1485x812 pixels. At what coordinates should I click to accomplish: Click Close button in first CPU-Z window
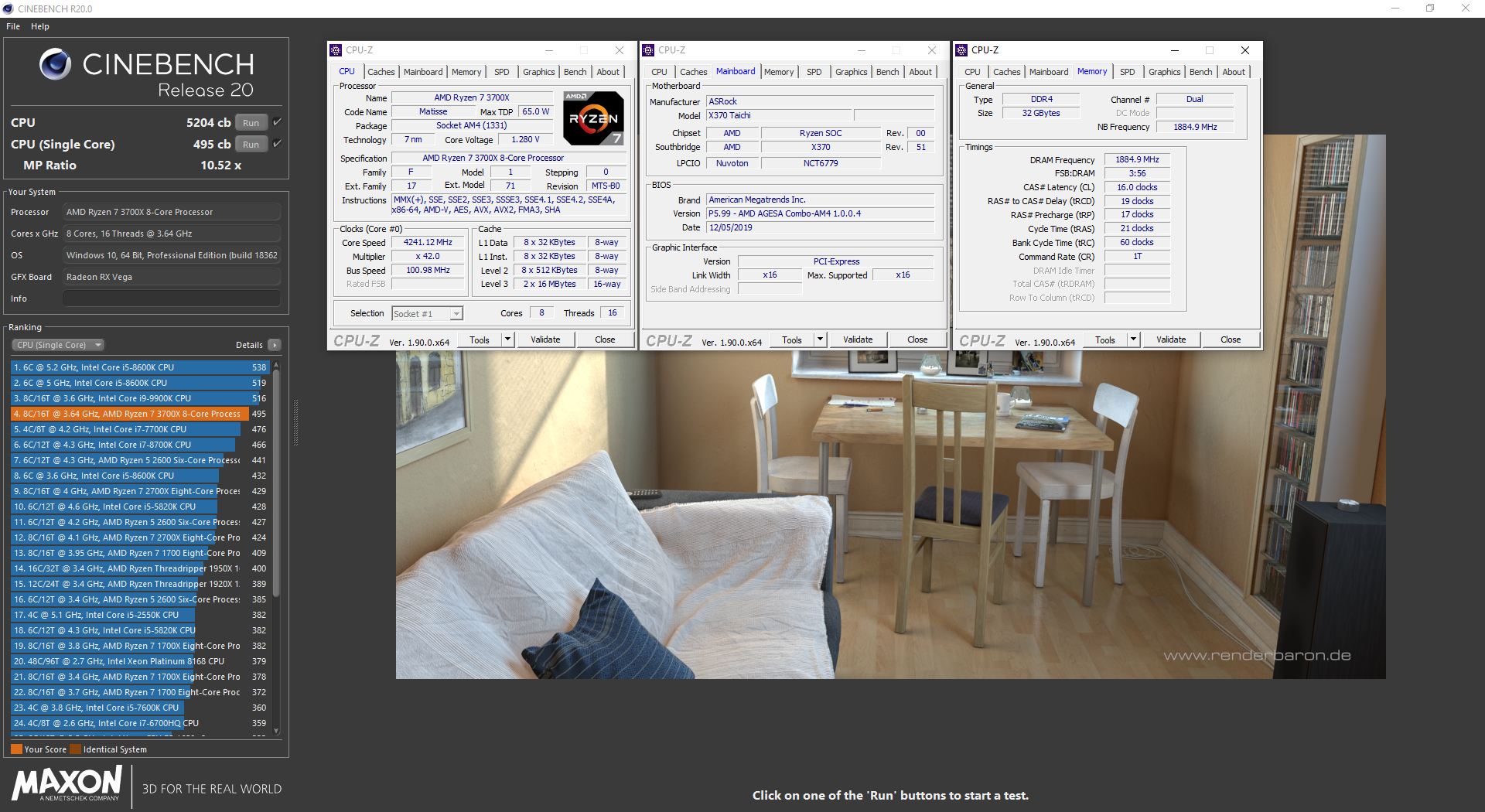605,339
